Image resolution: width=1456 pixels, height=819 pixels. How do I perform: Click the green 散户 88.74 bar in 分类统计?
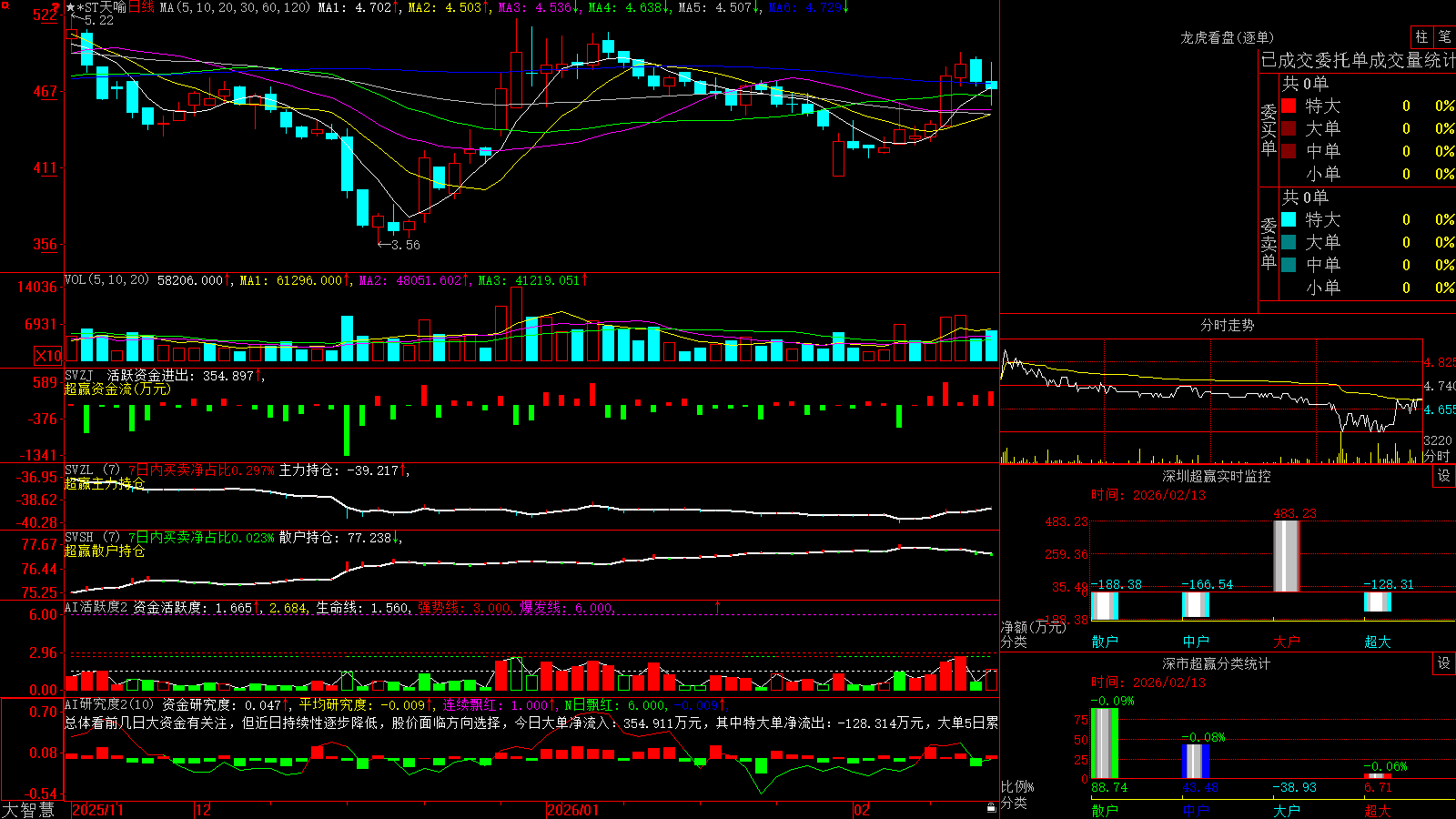pos(1105,743)
